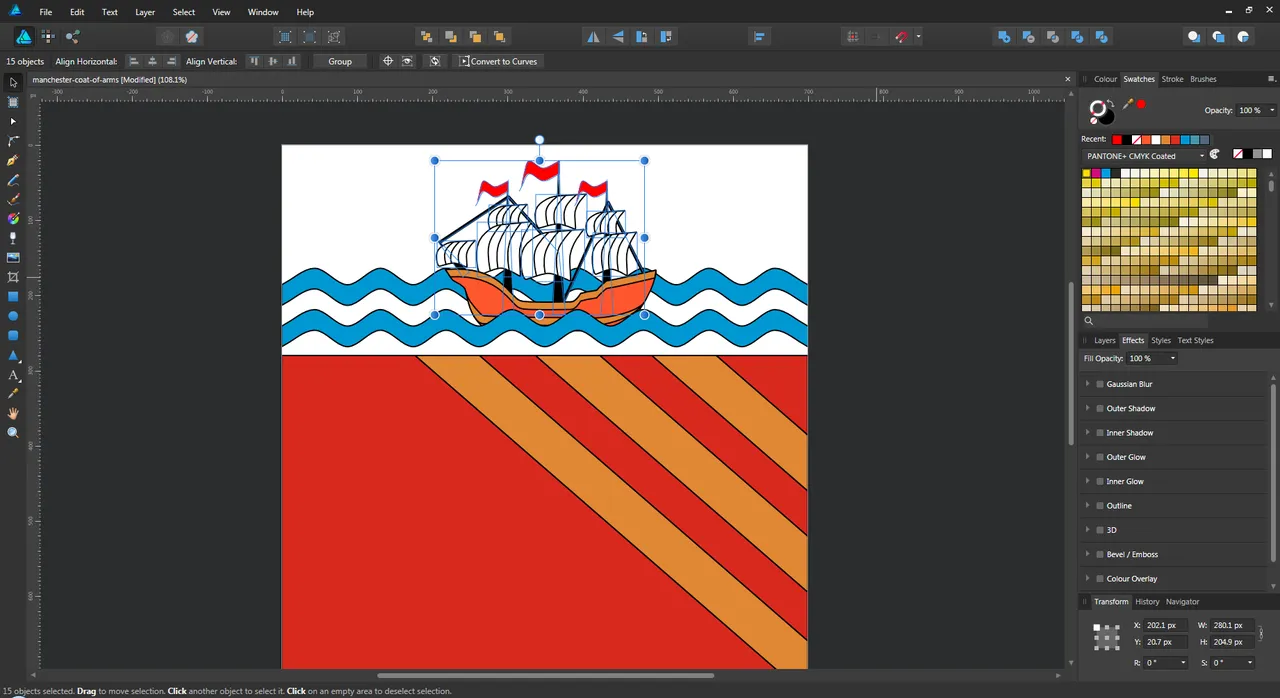Select the Fill (gradient) tool

[13, 218]
